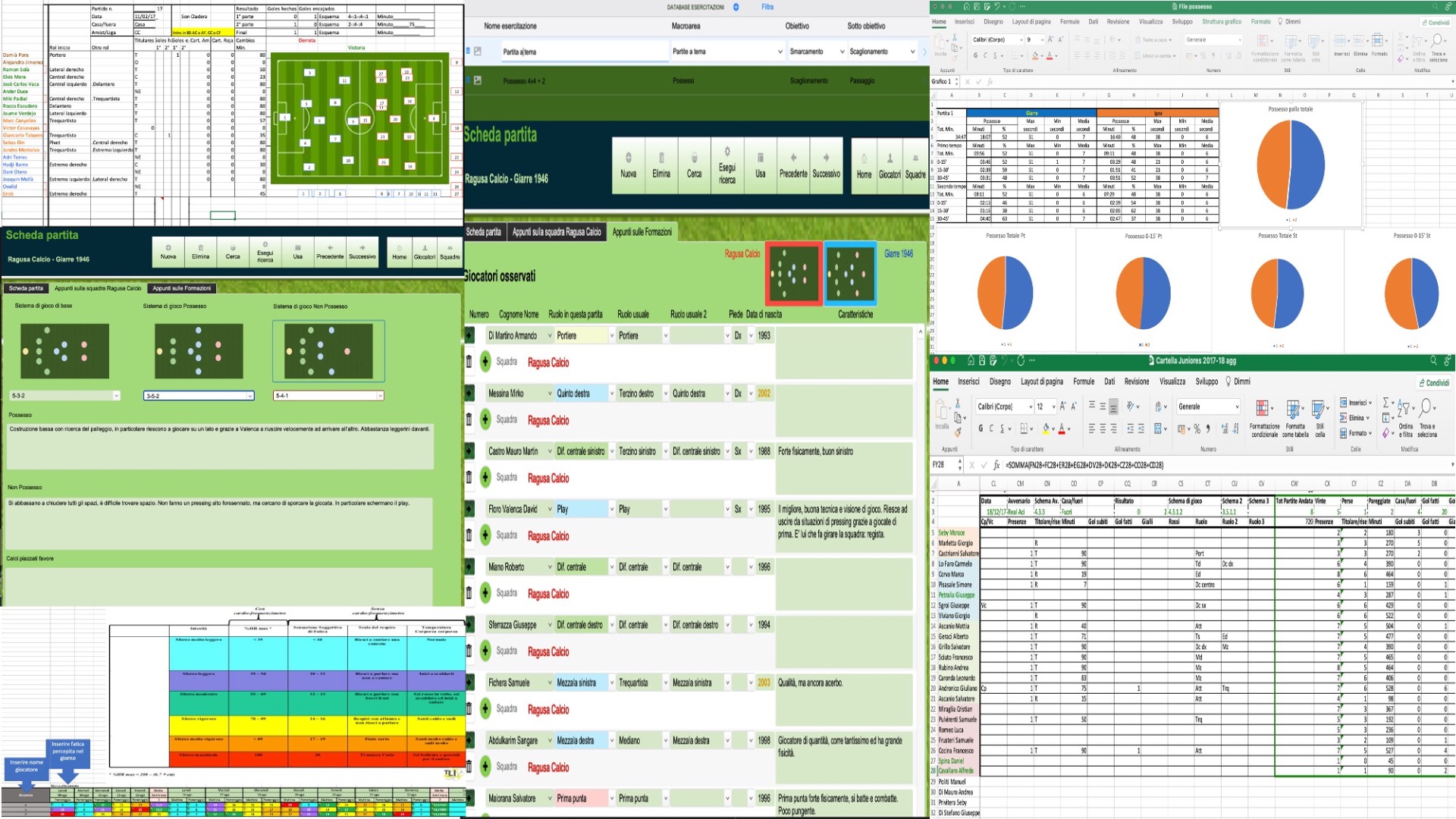1456x819 pixels.
Task: Click cut scissors icon in Cartella Juniores
Action: click(x=957, y=403)
